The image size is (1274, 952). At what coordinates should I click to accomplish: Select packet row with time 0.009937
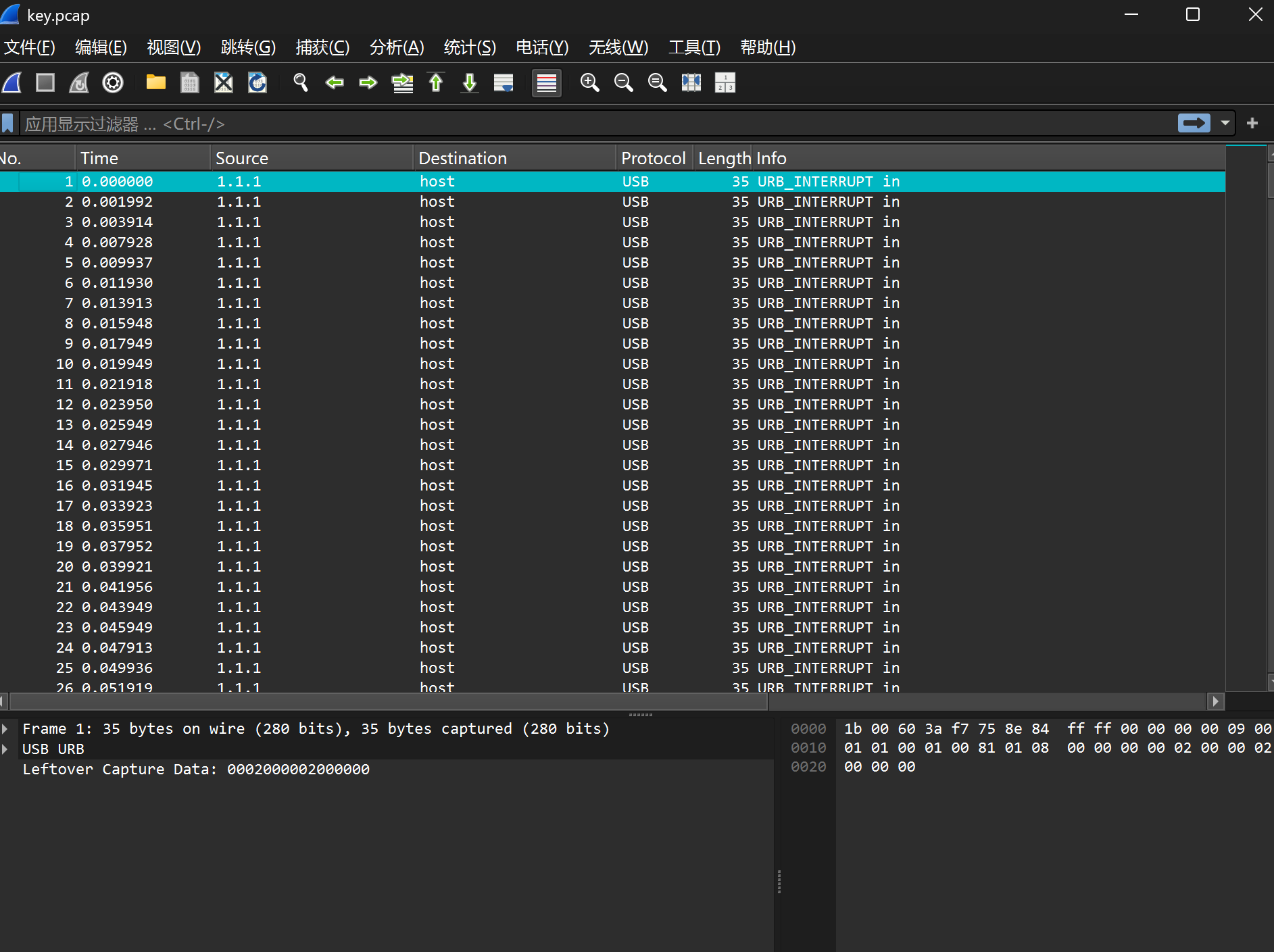tap(612, 262)
